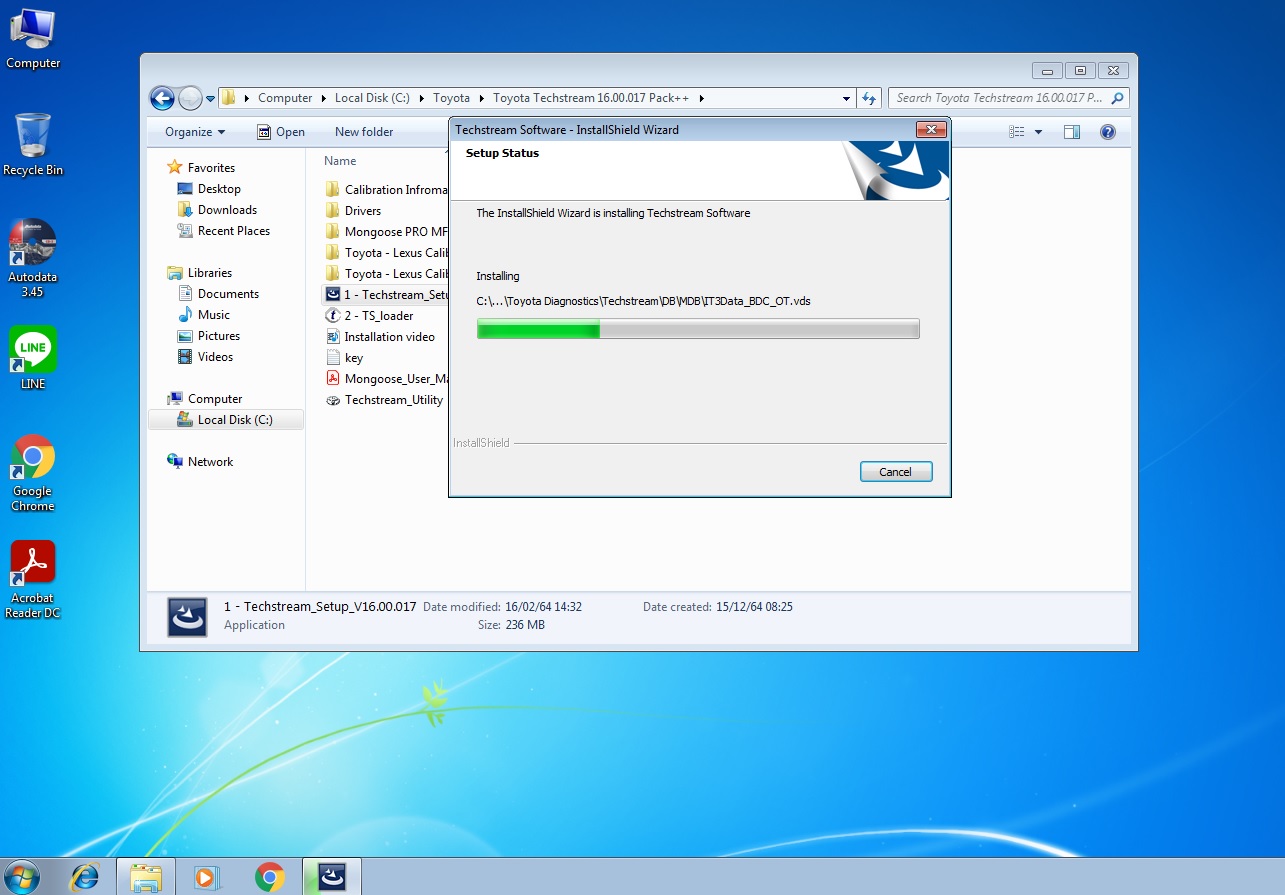Click the Techstream installer taskbar icon
The width and height of the screenshot is (1285, 895).
click(x=332, y=876)
